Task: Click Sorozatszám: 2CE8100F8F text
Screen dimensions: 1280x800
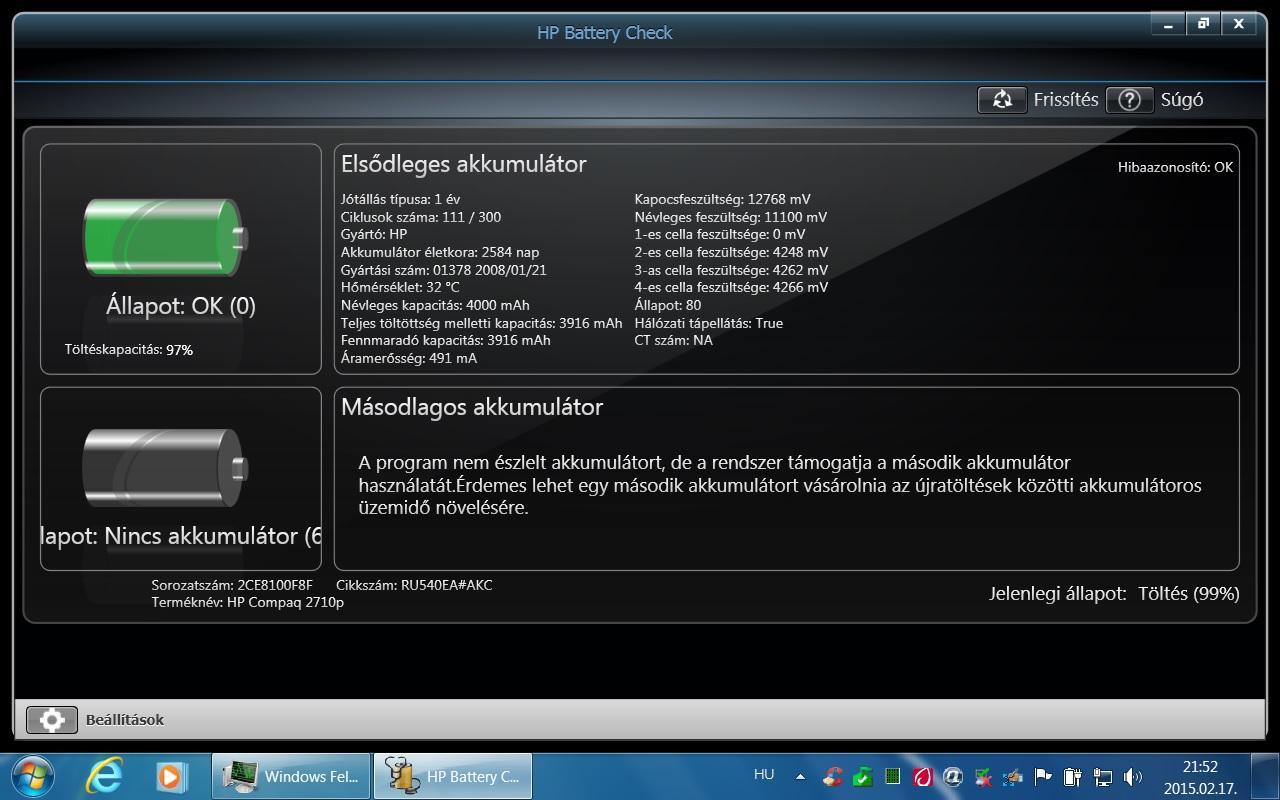Action: coord(232,585)
